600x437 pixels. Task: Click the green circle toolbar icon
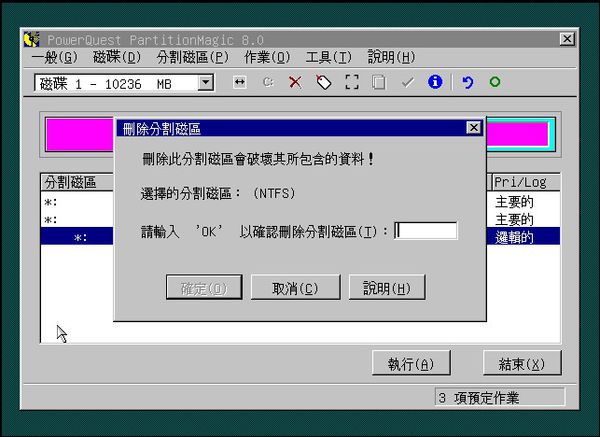pos(495,82)
